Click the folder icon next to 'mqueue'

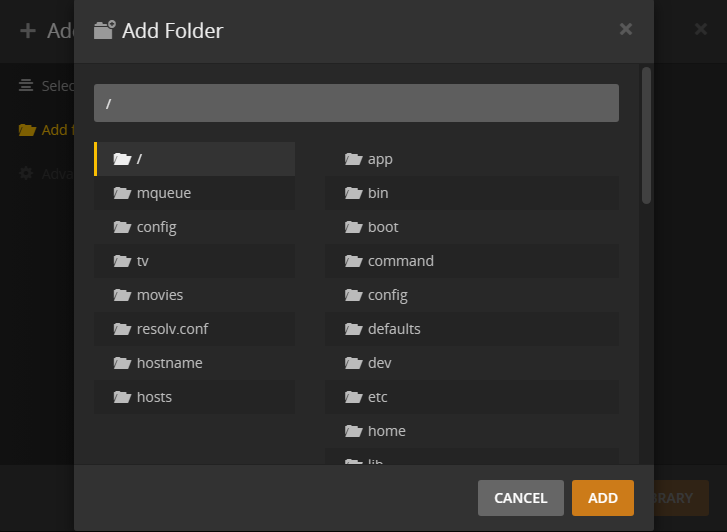(x=122, y=193)
